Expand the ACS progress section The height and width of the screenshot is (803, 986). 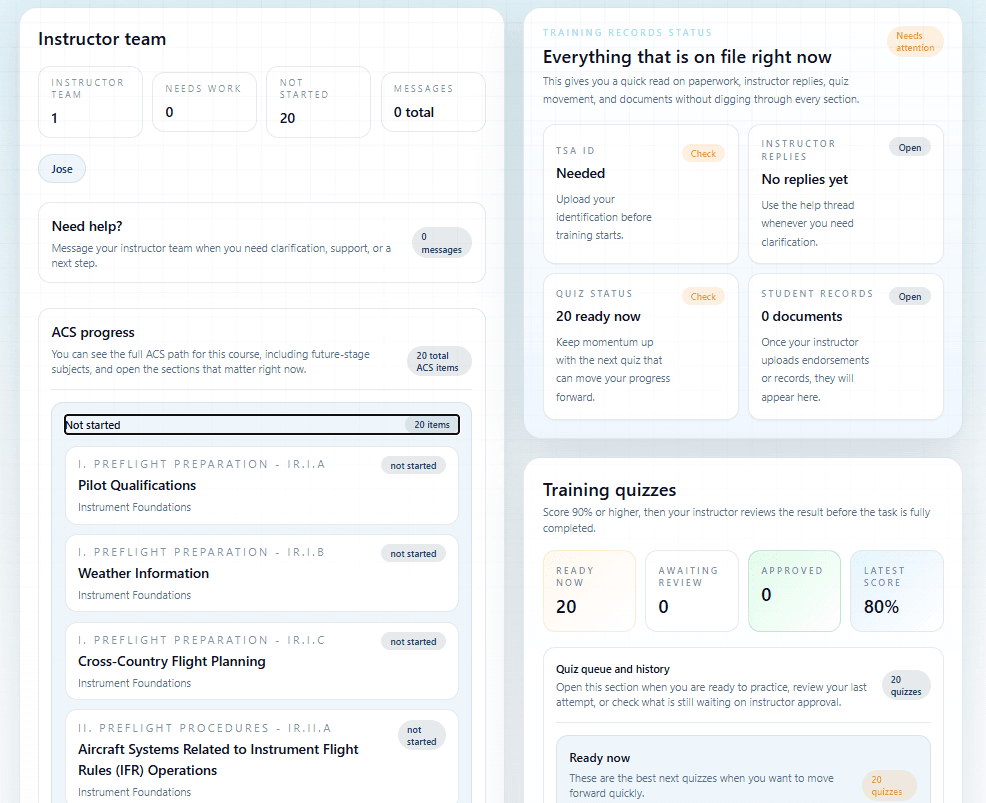[262, 350]
